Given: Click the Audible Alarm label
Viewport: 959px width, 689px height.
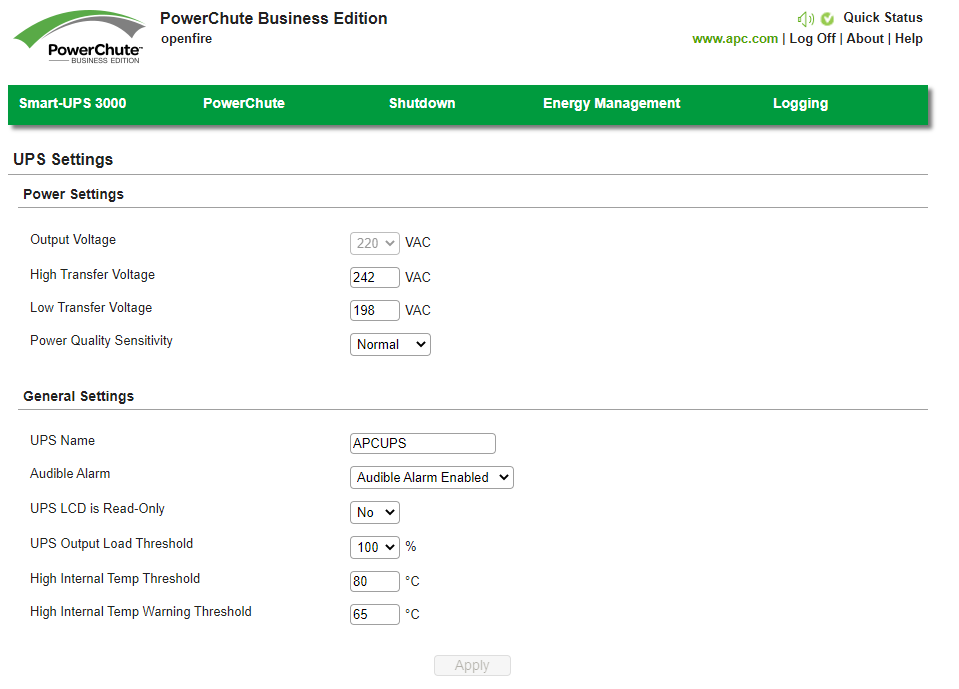Looking at the screenshot, I should [x=70, y=473].
